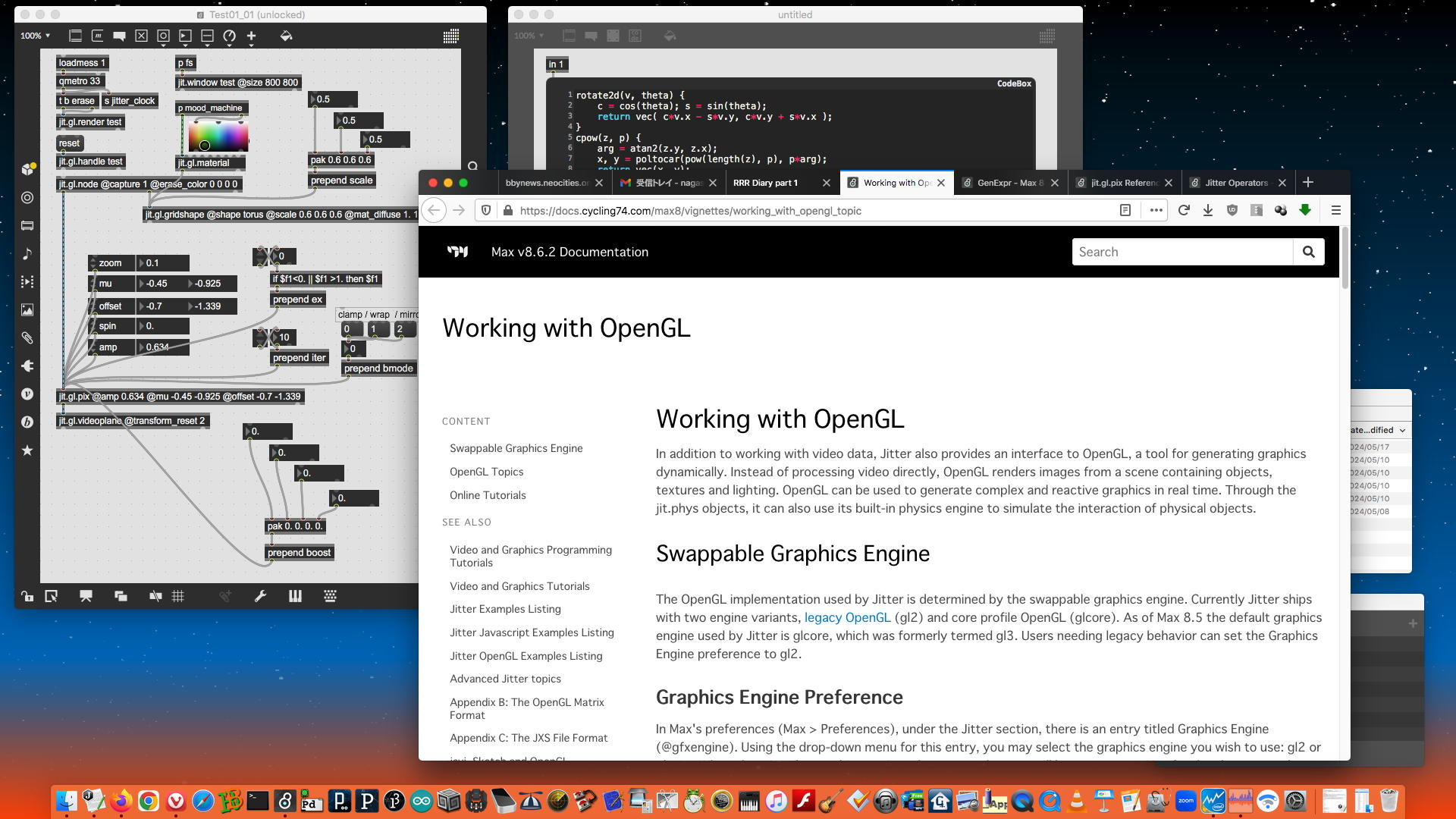Open the date modified column dropdown
Image resolution: width=1456 pixels, height=819 pixels.
1402,430
